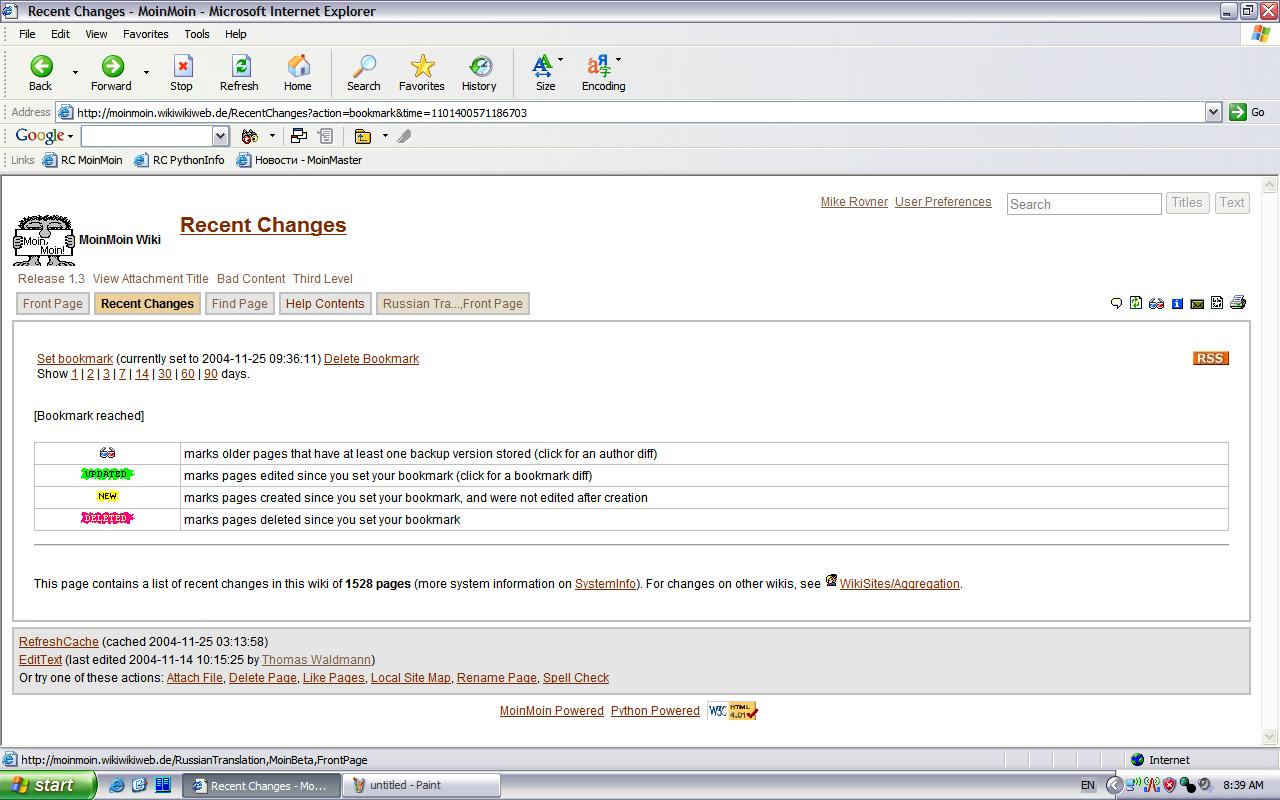Click the Google toolbar popup blocker windows icon

(298, 136)
